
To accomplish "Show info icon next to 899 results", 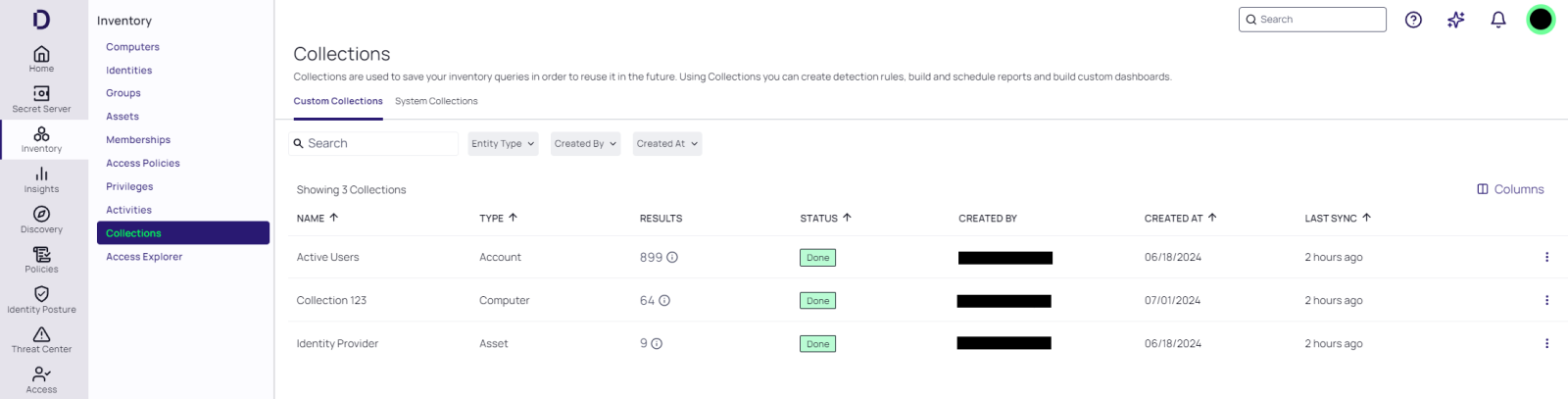I will pos(672,258).
